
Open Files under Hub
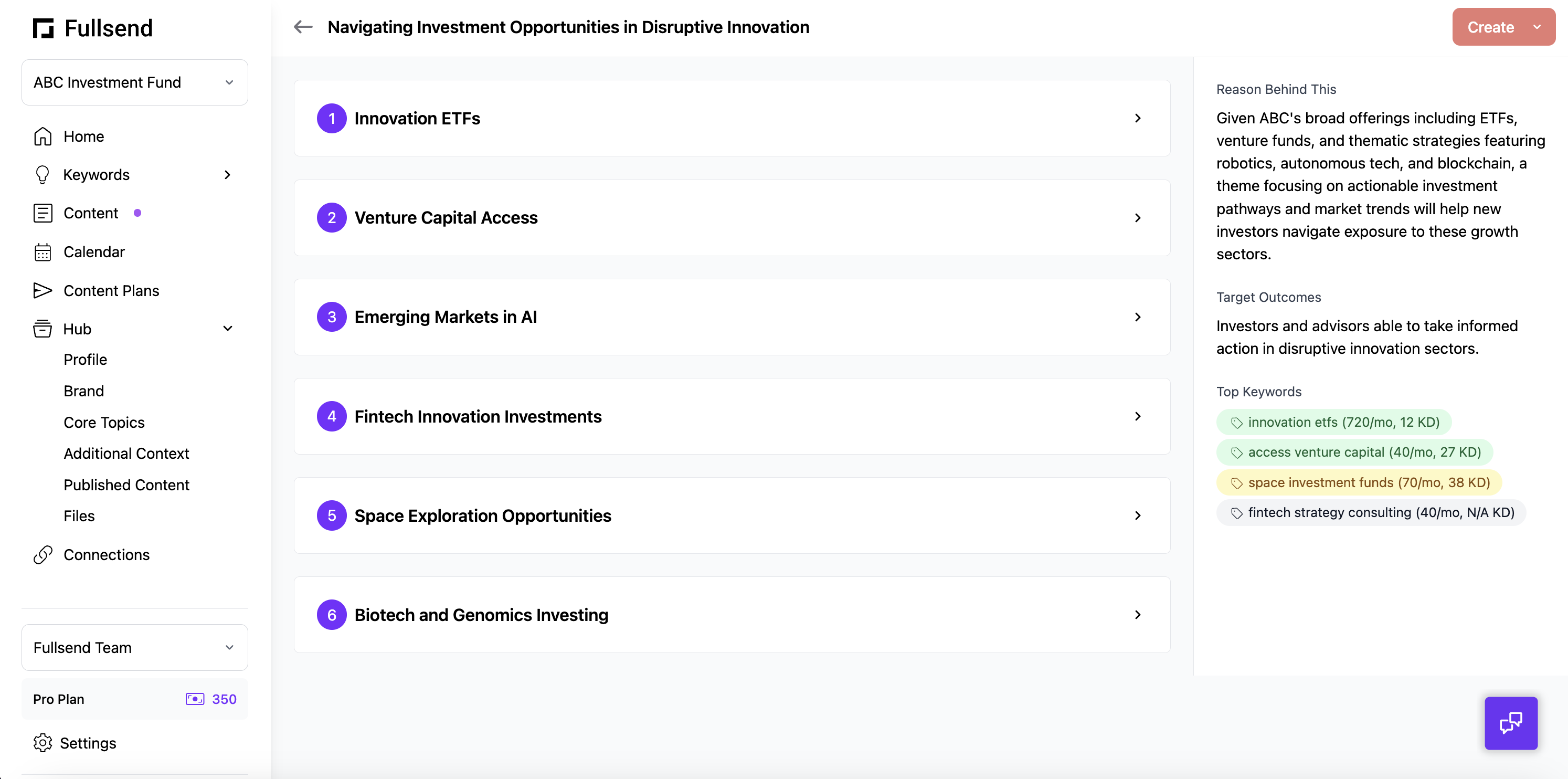tap(79, 516)
